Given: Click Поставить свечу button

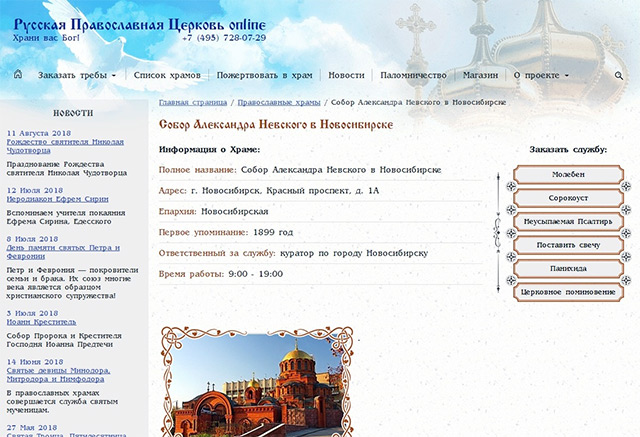Looking at the screenshot, I should coord(568,245).
